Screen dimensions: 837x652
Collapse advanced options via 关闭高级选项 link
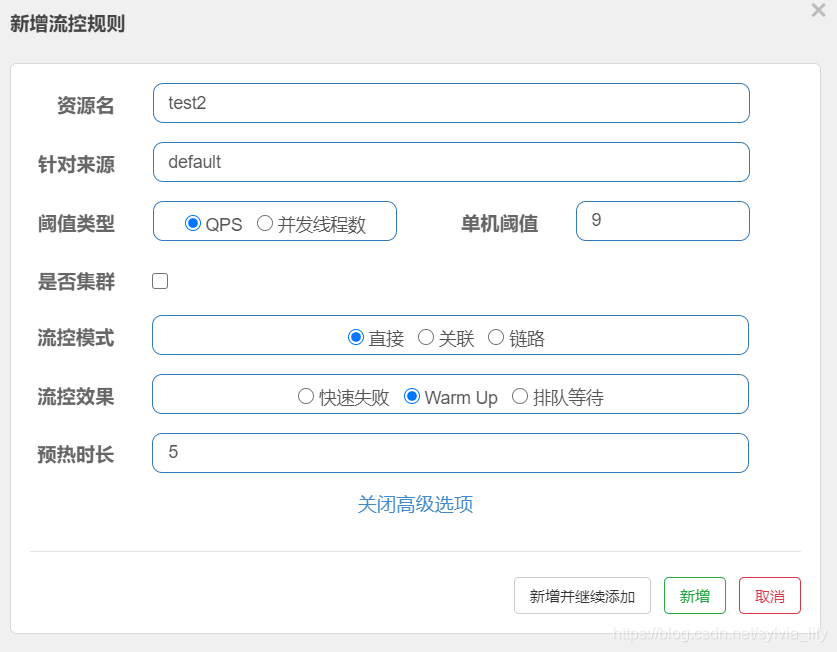click(415, 504)
